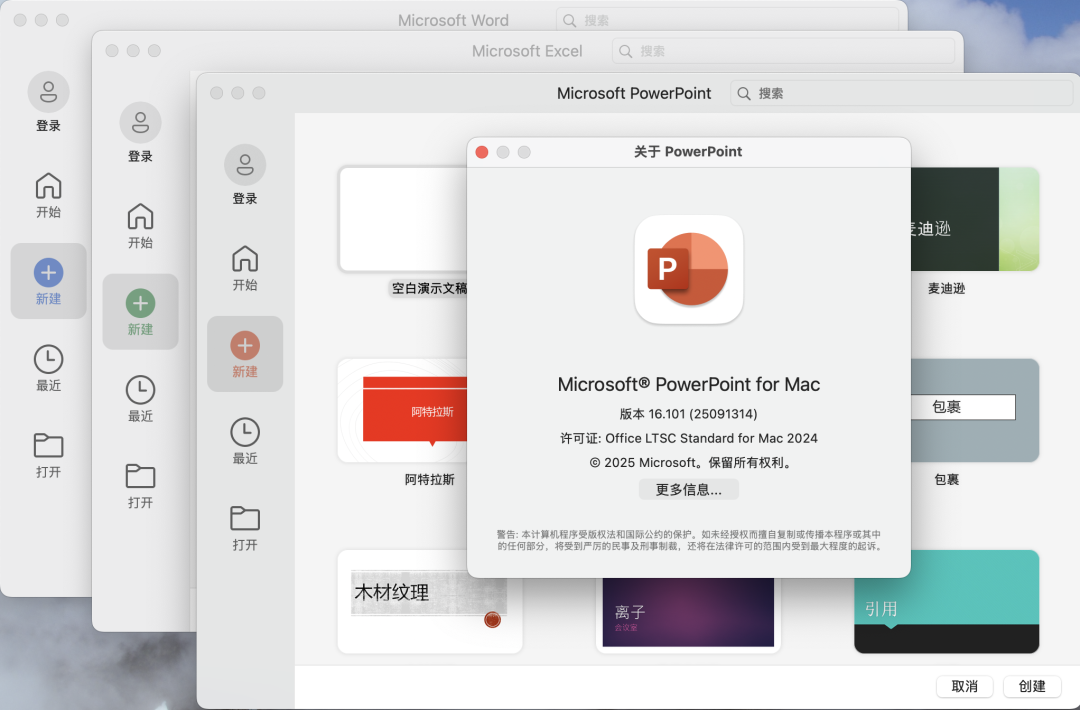
Task: Pick the Wood Type (木材纹理) template
Action: 429,601
